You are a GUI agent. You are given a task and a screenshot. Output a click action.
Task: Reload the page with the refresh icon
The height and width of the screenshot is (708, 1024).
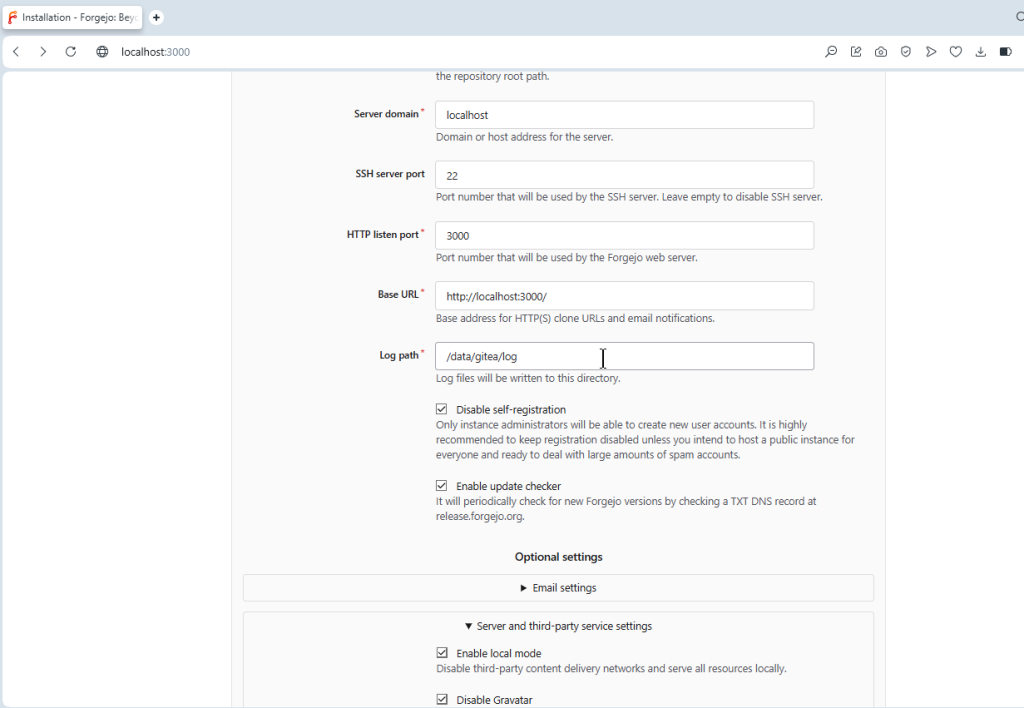click(x=71, y=52)
